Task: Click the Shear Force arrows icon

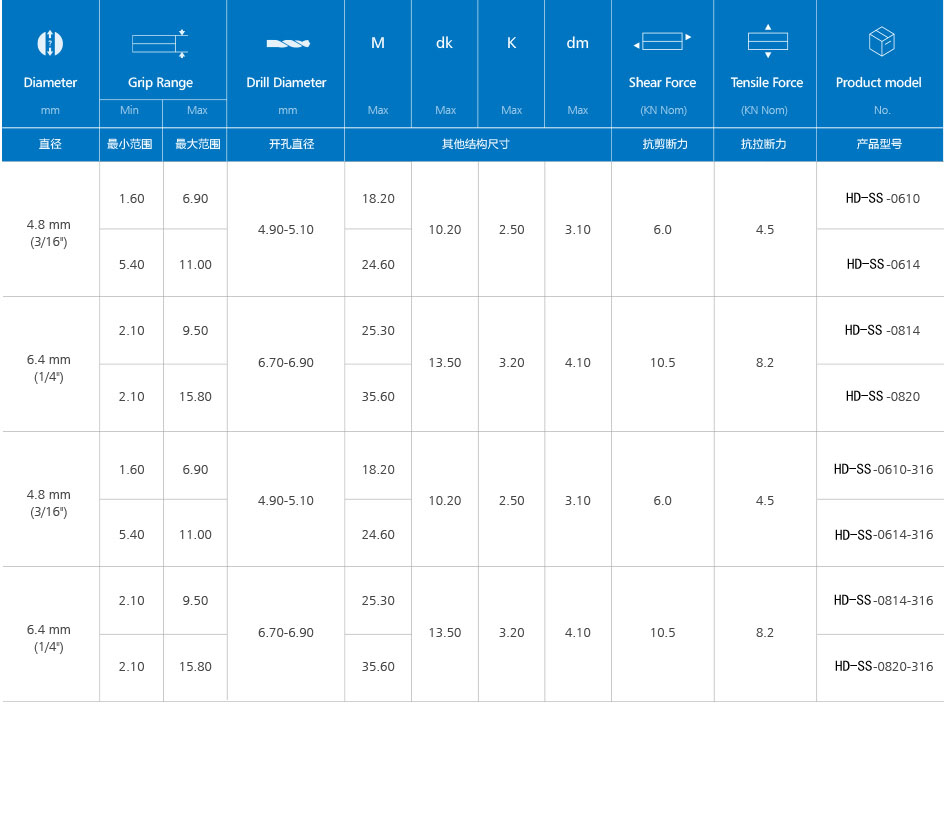Action: 662,42
